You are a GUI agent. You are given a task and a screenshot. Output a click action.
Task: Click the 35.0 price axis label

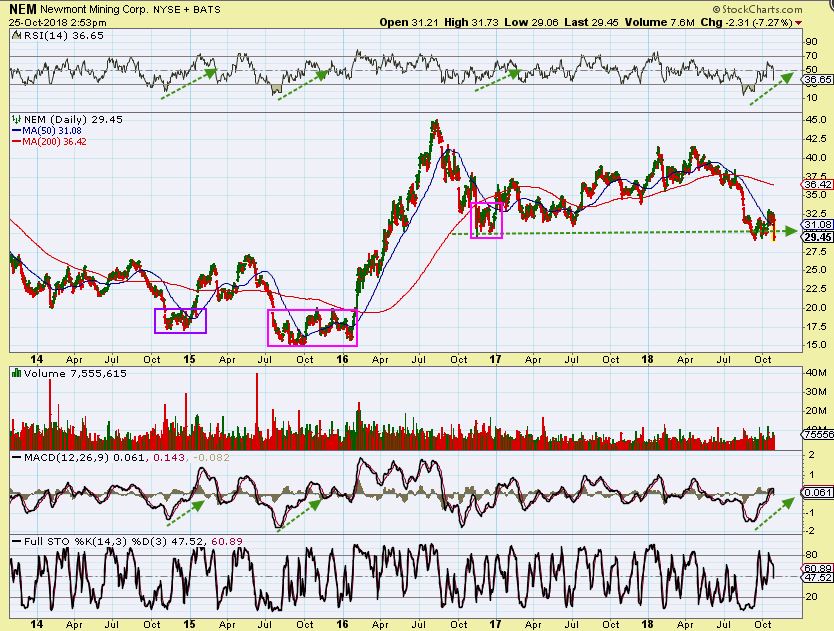pos(816,195)
